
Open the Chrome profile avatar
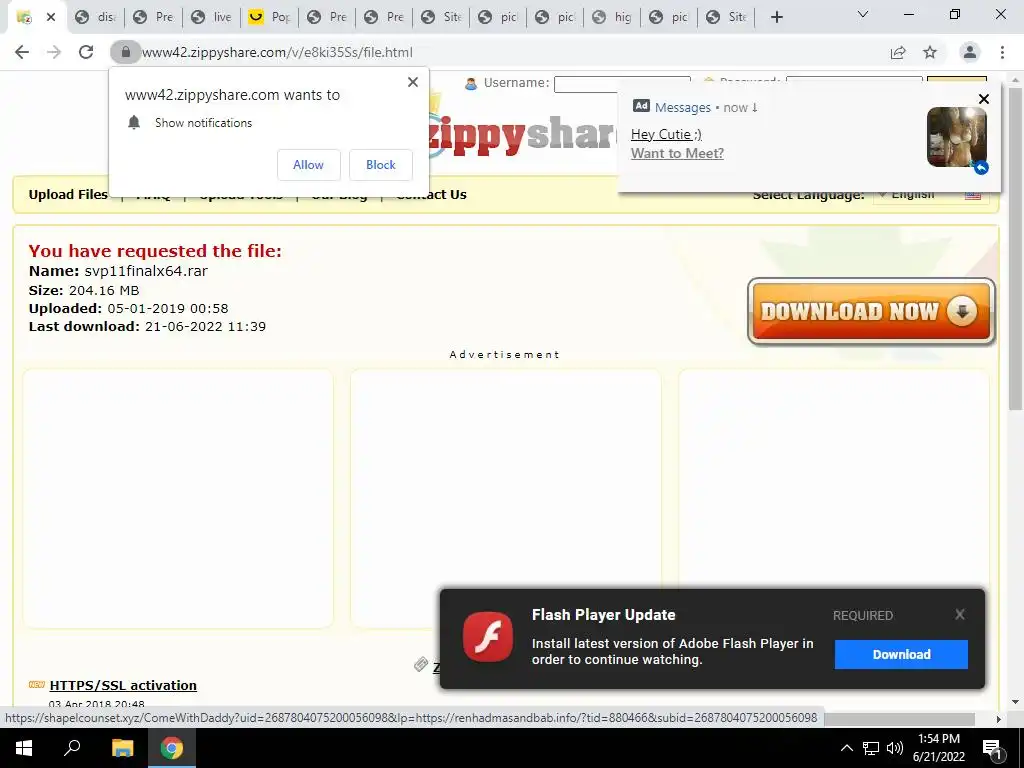[x=970, y=52]
